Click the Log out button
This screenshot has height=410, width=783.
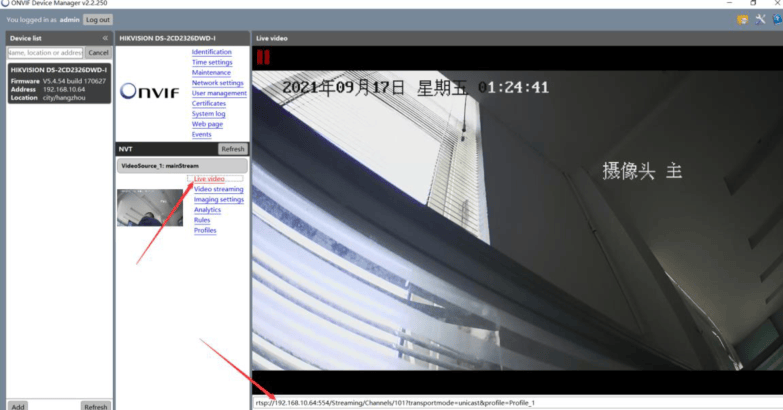(x=98, y=19)
